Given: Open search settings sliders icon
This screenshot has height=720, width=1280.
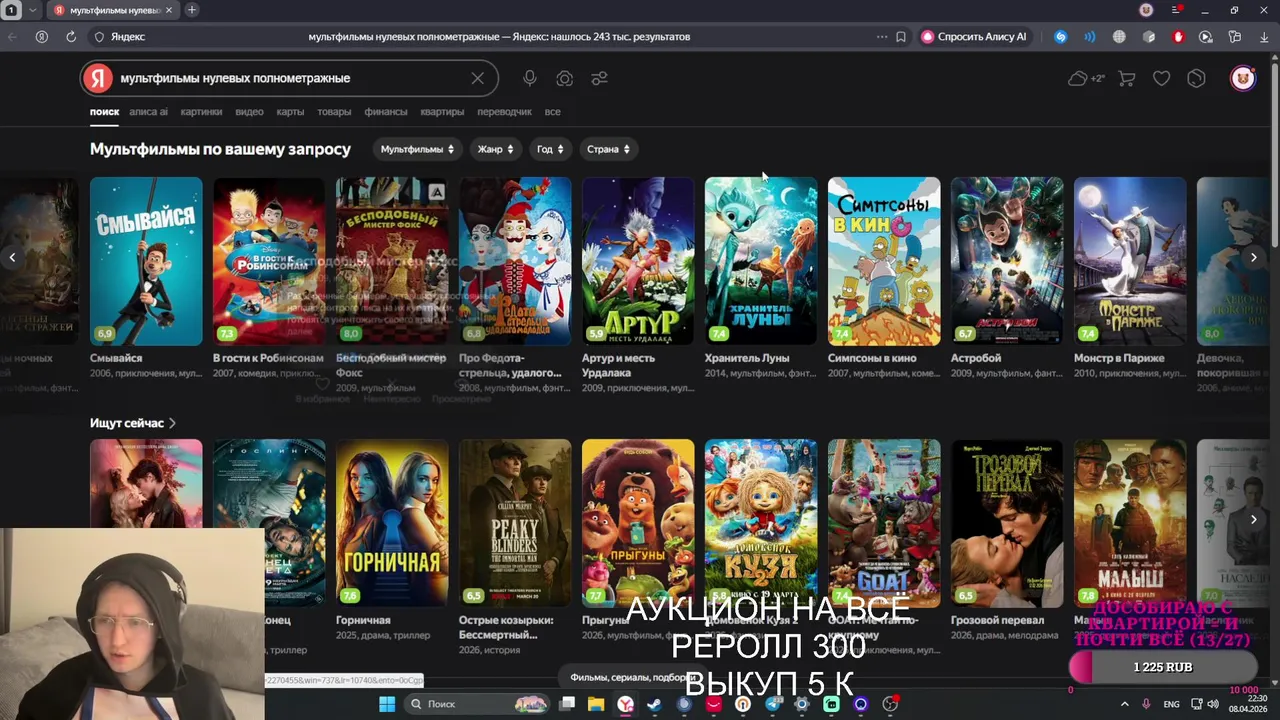Looking at the screenshot, I should tap(599, 78).
